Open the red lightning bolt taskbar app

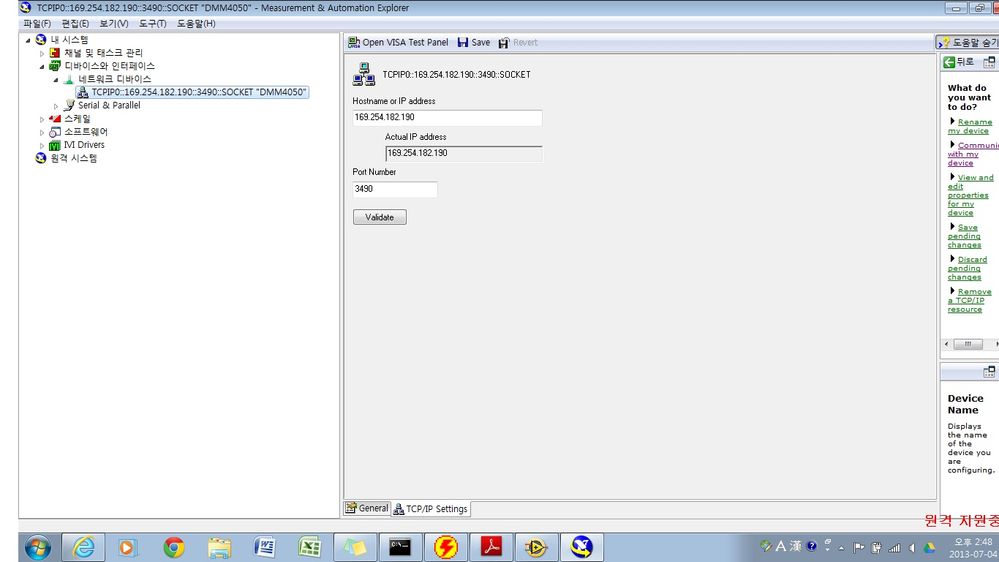tap(445, 547)
